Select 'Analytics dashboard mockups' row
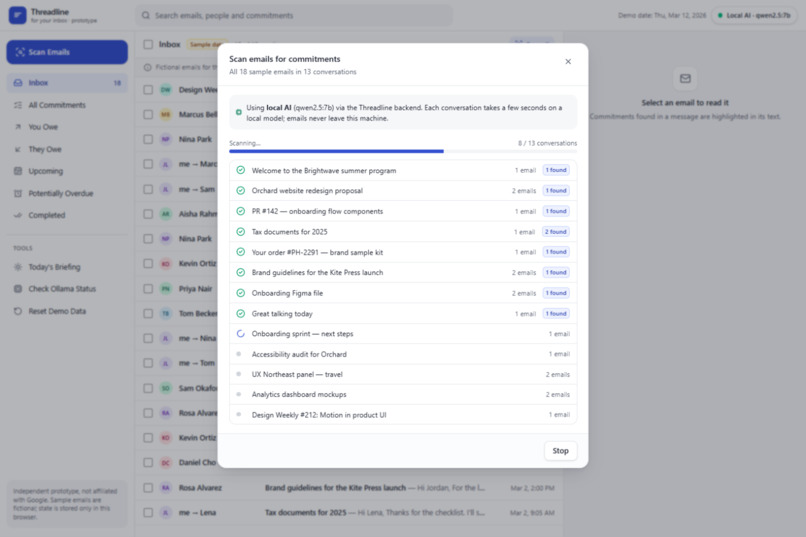The image size is (806, 537). [403, 395]
